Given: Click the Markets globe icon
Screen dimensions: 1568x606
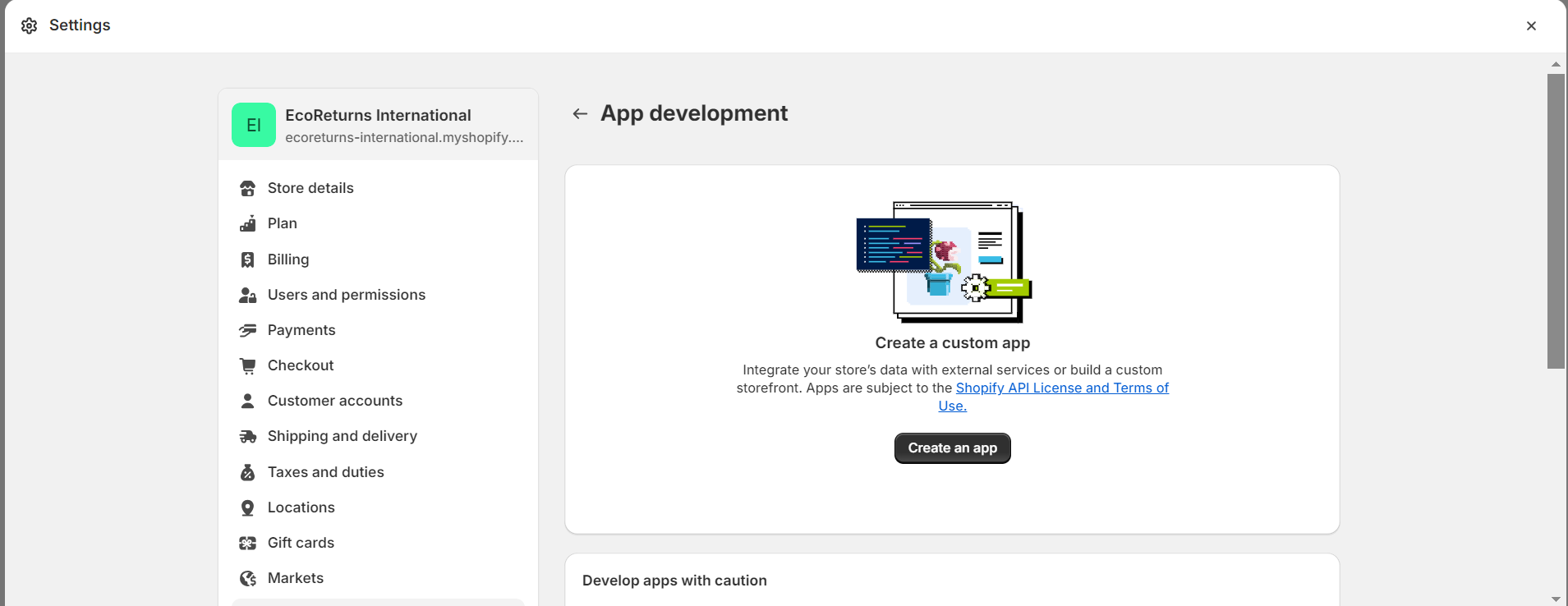Looking at the screenshot, I should click(x=247, y=579).
